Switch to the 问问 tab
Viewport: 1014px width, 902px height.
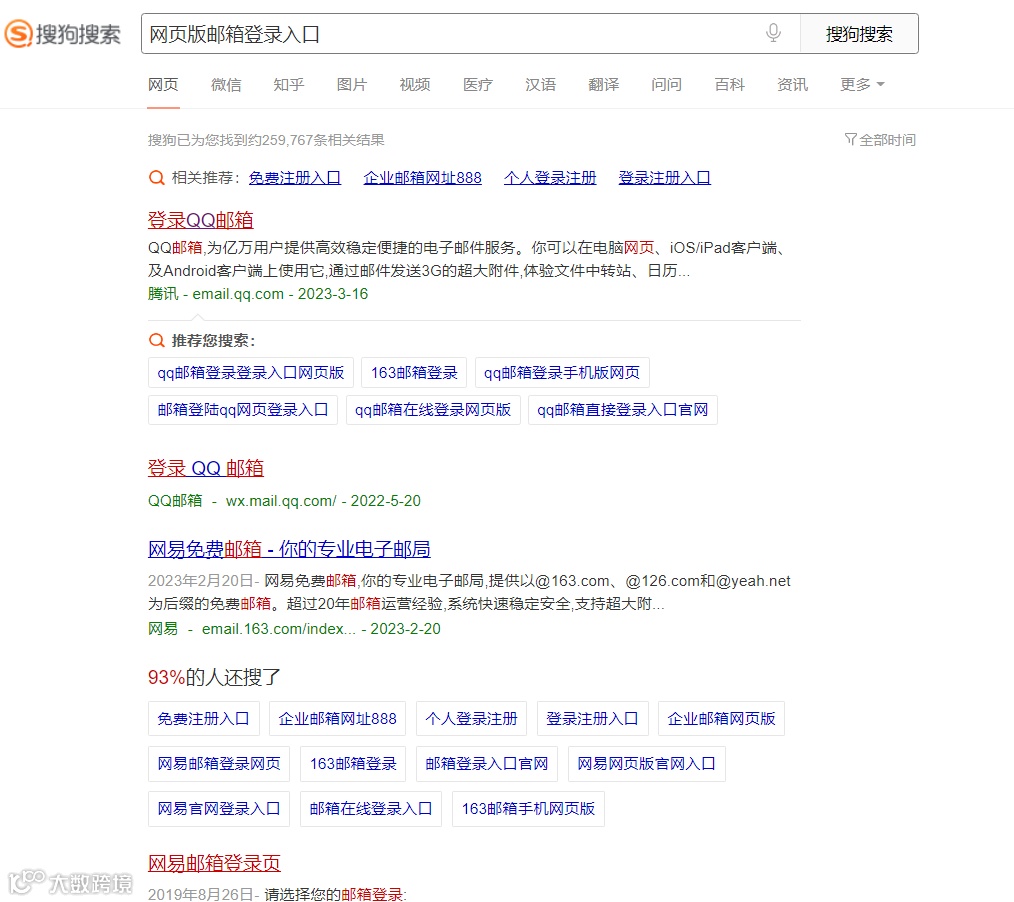coord(667,85)
